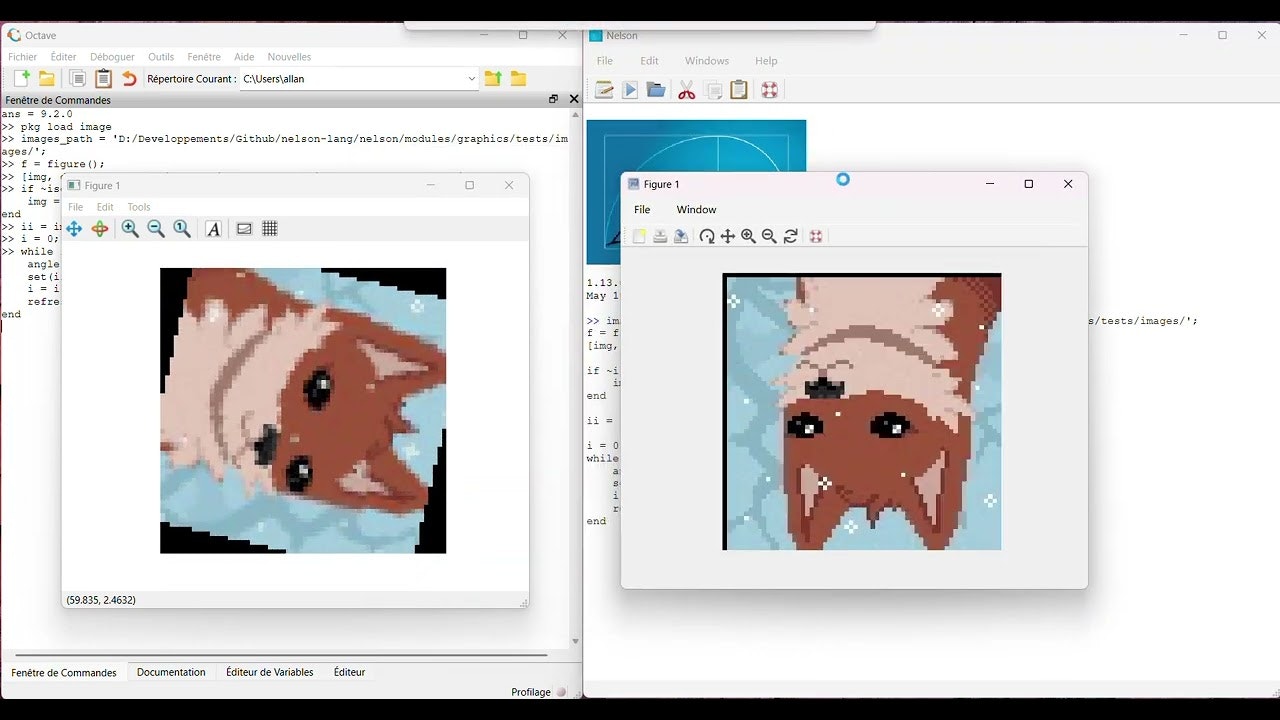Screen dimensions: 1280x720
Task: Click the open file folder icon in Octave
Action: [46, 79]
